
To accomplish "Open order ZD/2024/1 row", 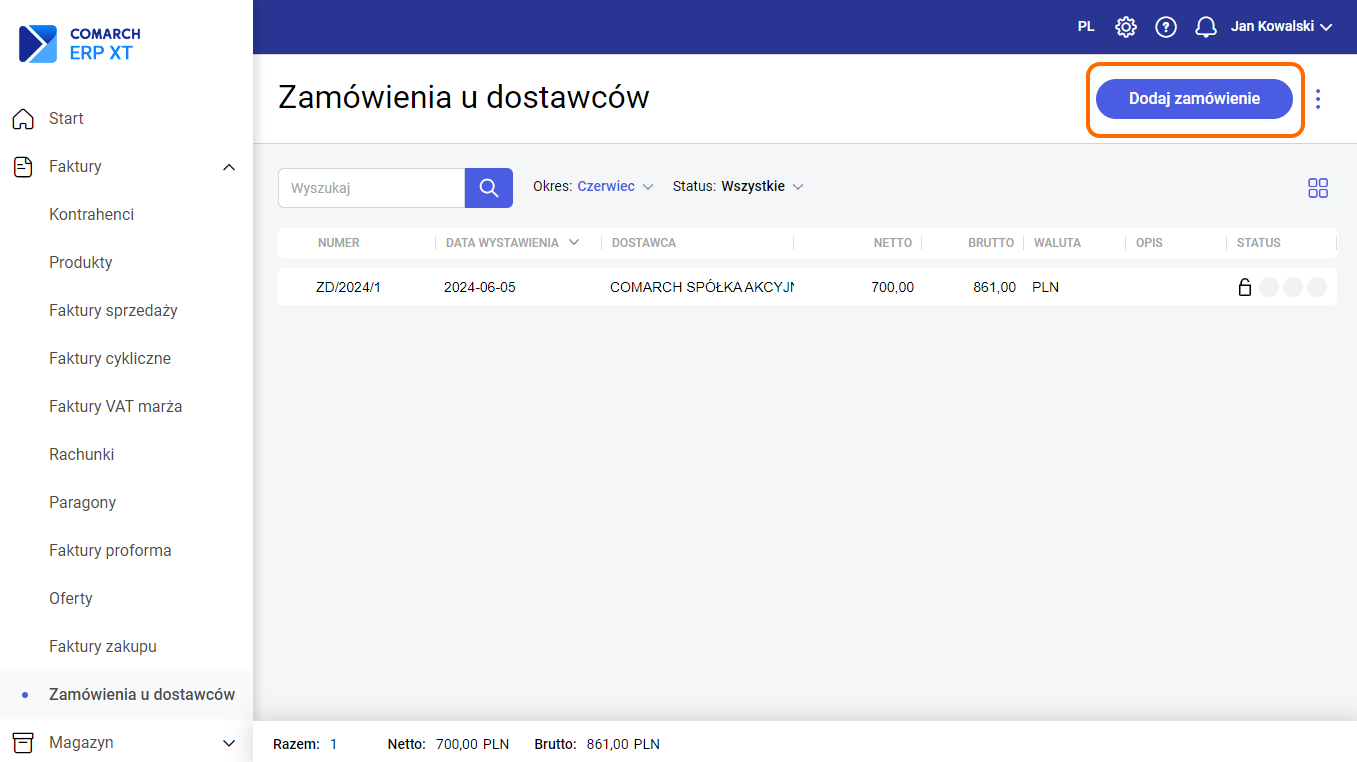I will tap(348, 287).
